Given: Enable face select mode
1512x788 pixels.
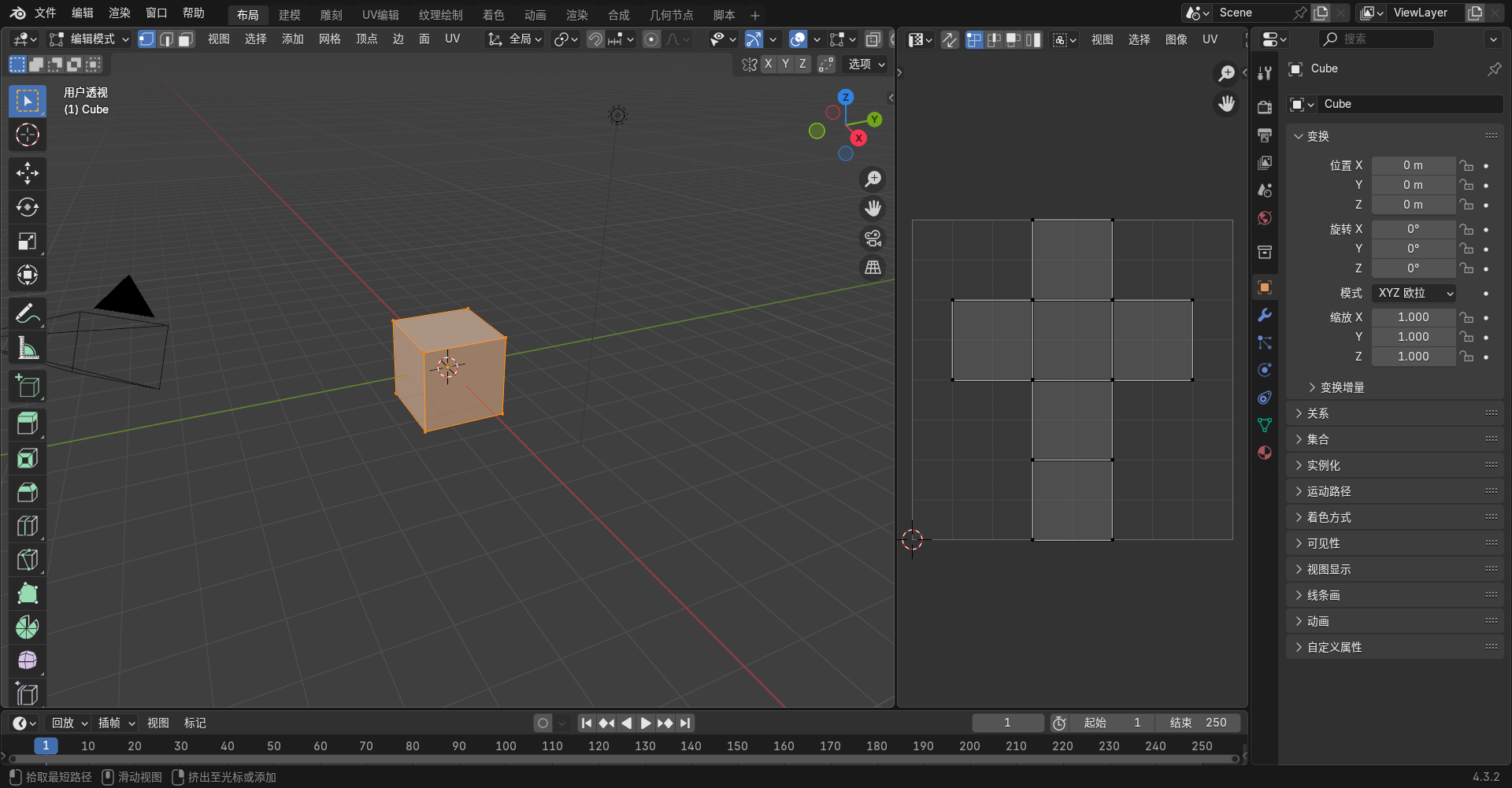Looking at the screenshot, I should point(186,39).
